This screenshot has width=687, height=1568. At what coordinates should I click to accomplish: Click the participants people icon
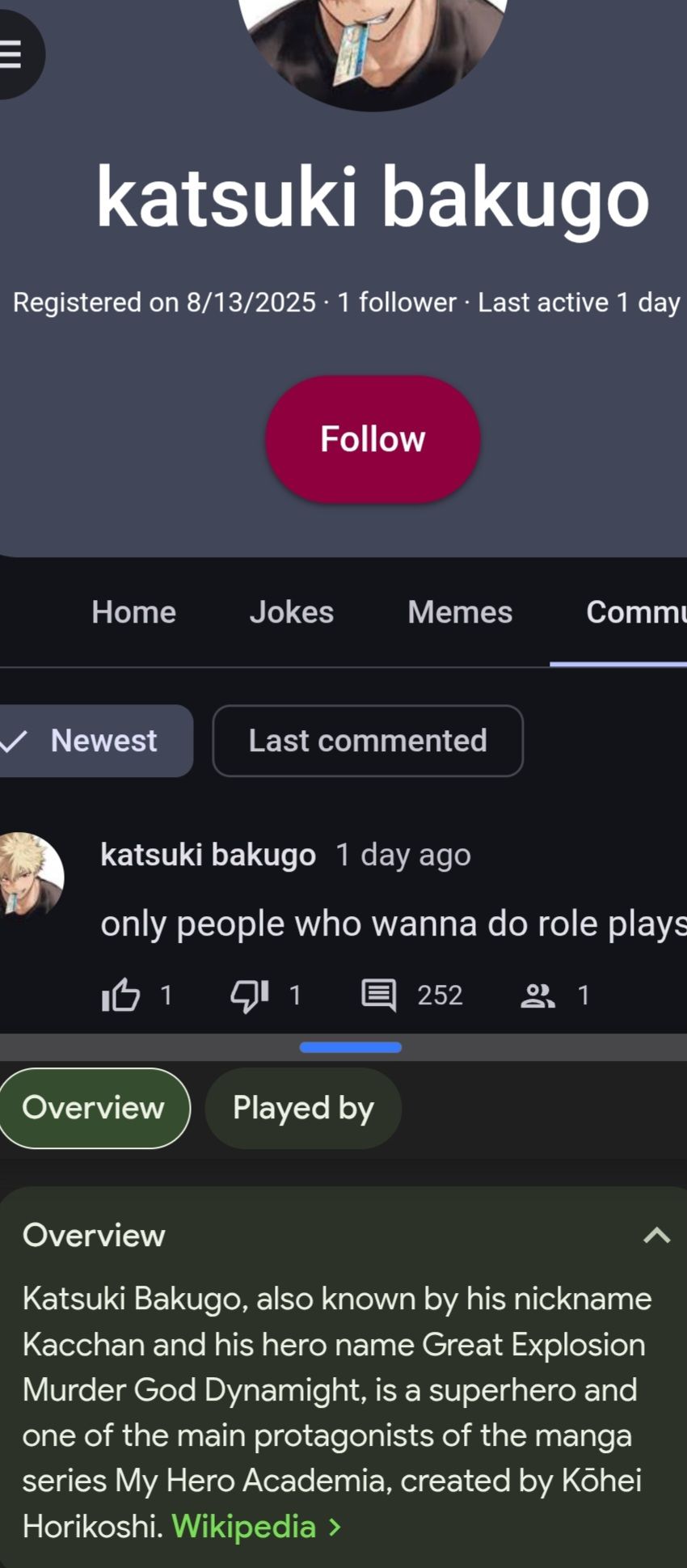tap(537, 995)
